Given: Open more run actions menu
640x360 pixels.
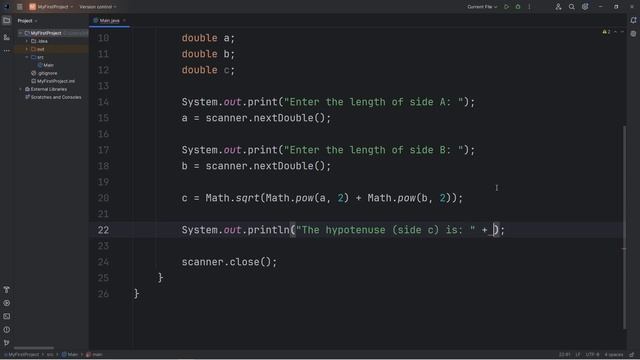Looking at the screenshot, I should [529, 7].
